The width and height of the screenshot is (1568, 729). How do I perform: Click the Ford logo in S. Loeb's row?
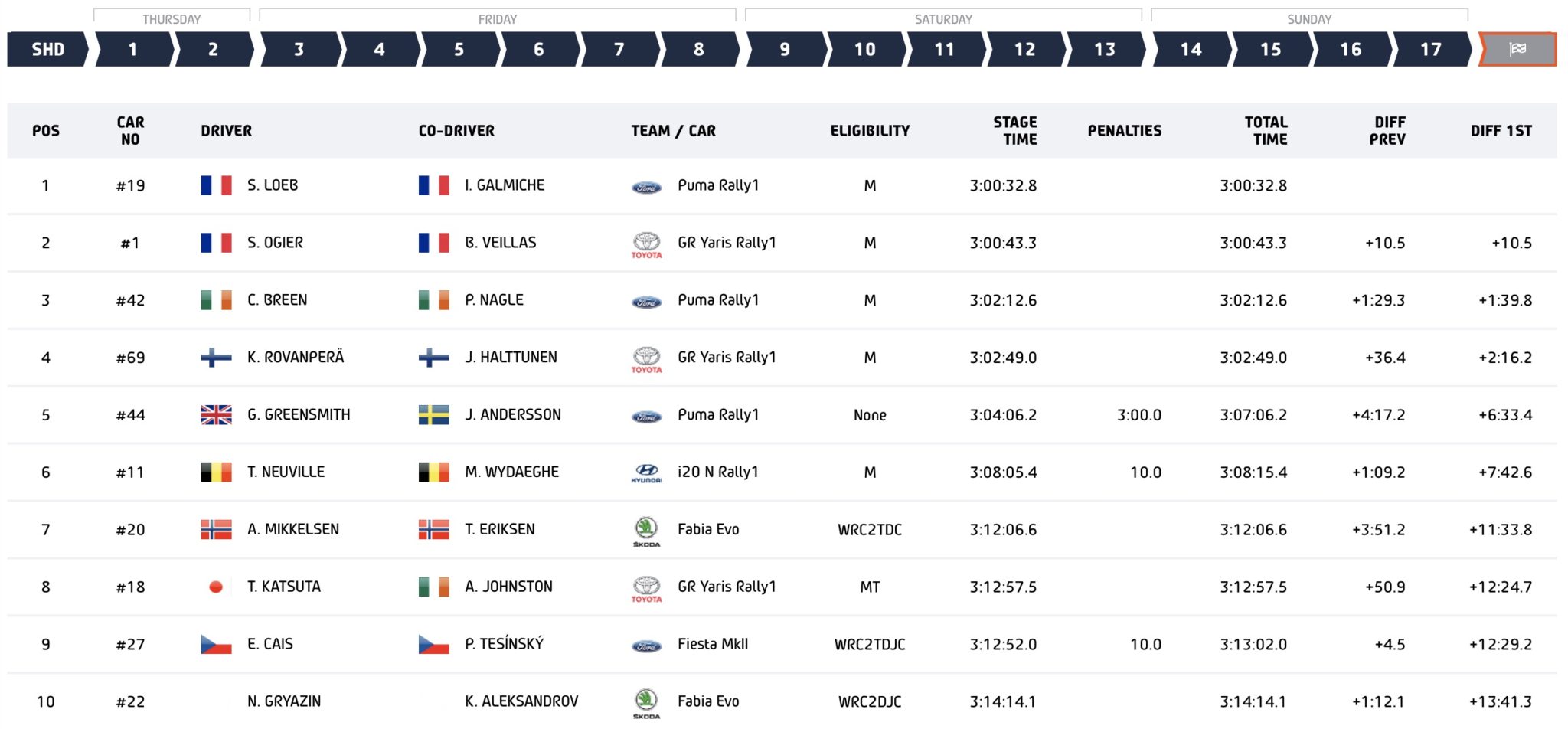point(647,185)
